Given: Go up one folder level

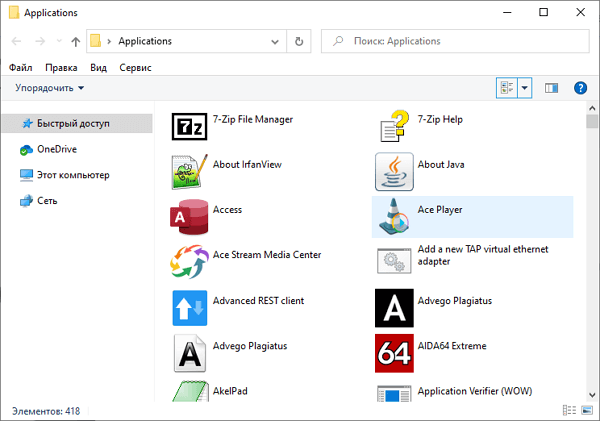Looking at the screenshot, I should point(76,41).
